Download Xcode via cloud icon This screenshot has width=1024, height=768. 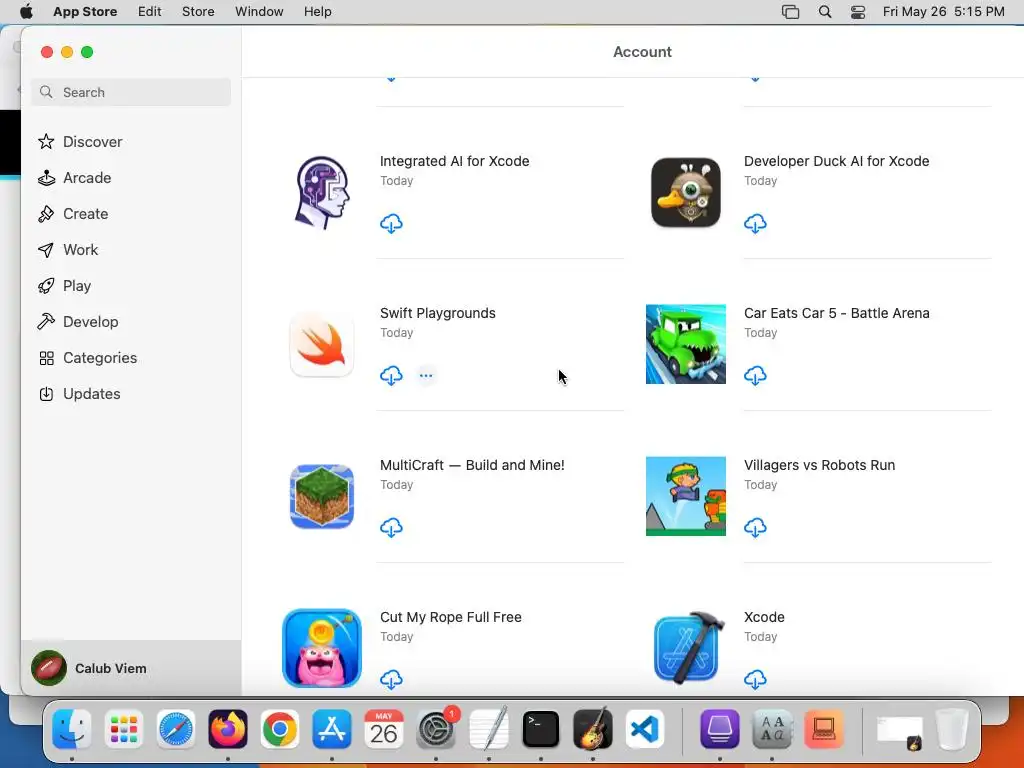pyautogui.click(x=755, y=679)
